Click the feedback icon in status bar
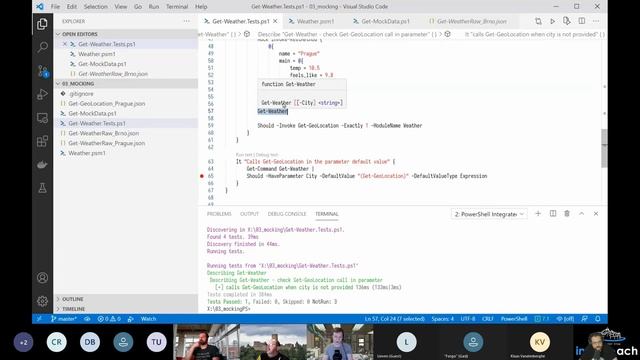Screen dimensions: 640x360 (x=584, y=319)
